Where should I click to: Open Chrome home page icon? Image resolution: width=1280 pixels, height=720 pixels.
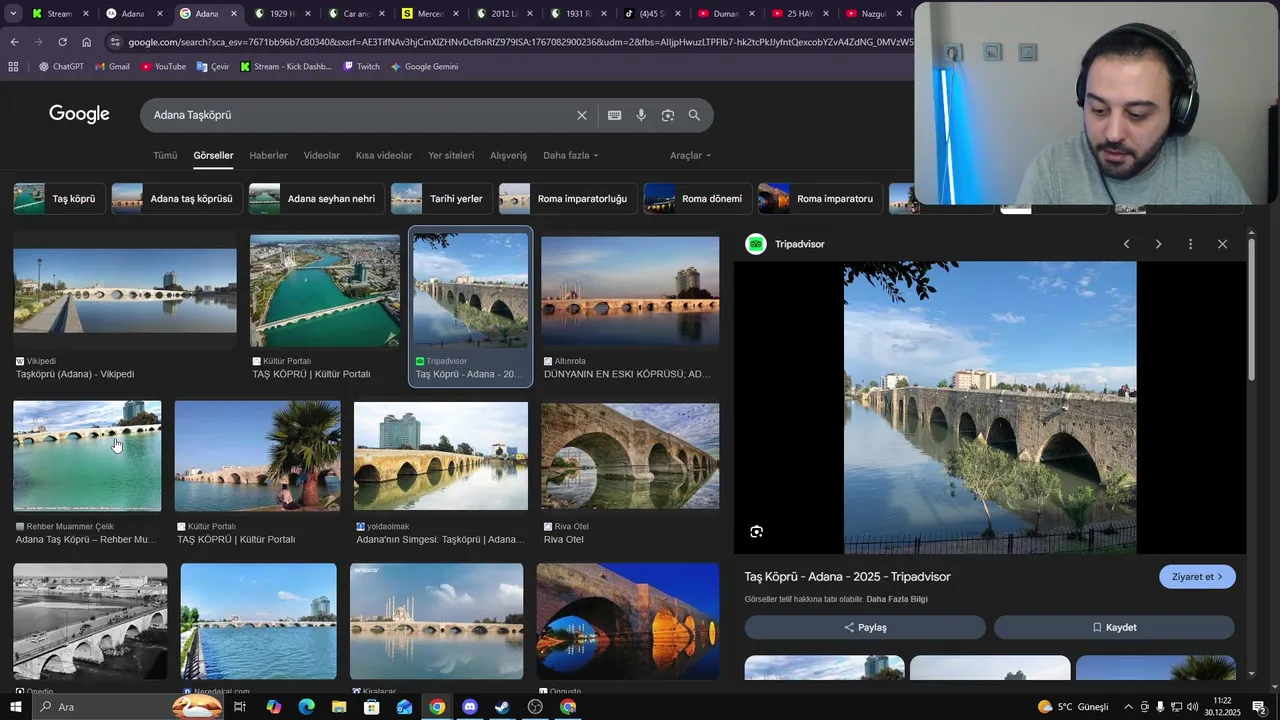[x=86, y=42]
